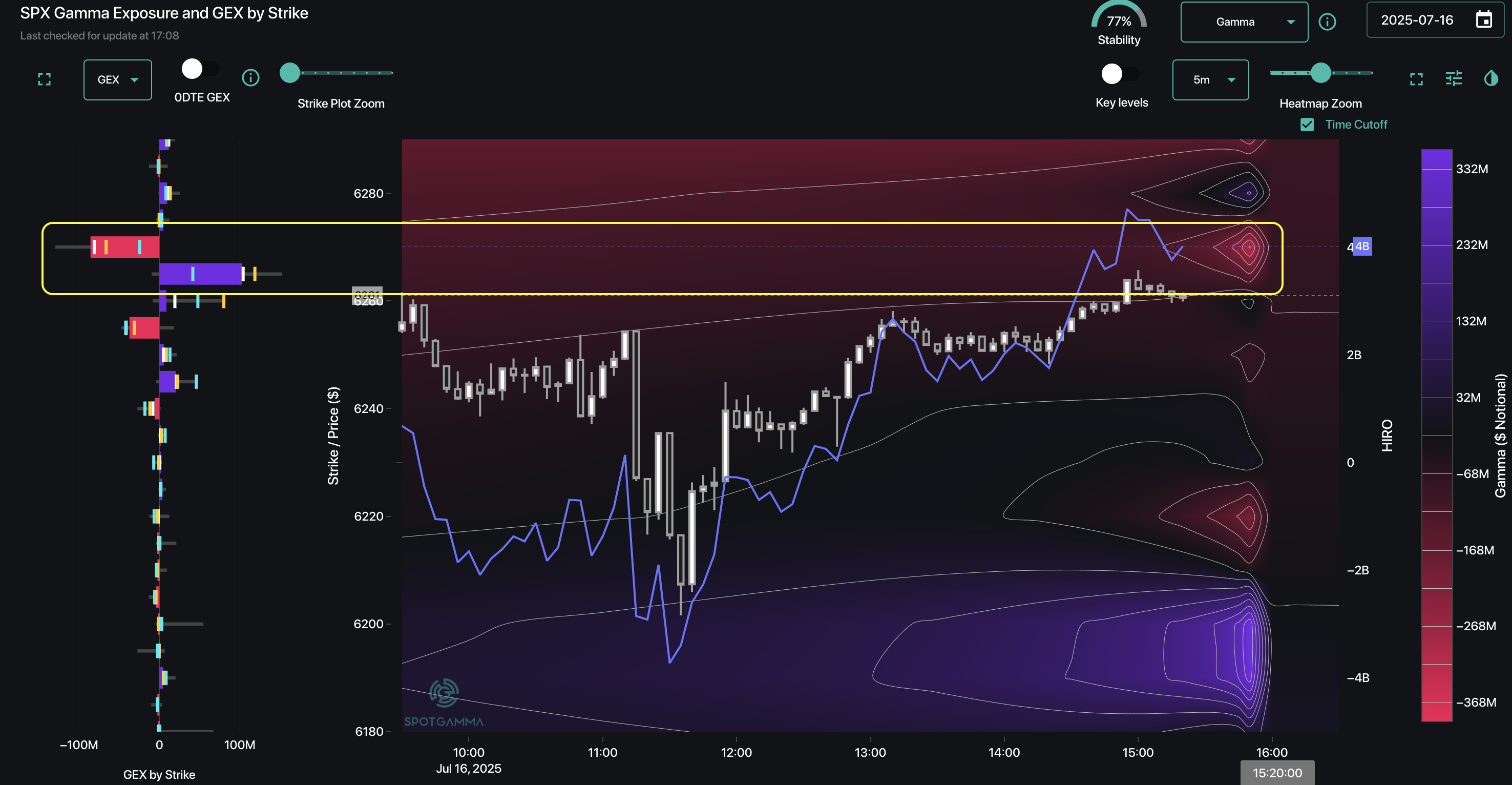Open the GEX dropdown menu
Image resolution: width=1512 pixels, height=785 pixels.
pyautogui.click(x=117, y=80)
